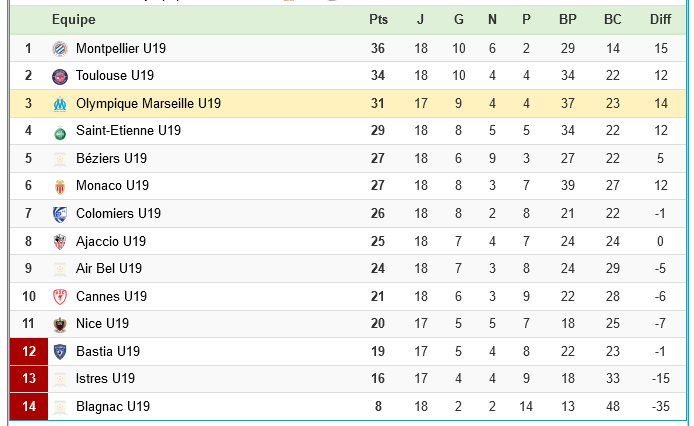
Task: Click the Cannes U19 club crest icon
Action: pos(60,297)
